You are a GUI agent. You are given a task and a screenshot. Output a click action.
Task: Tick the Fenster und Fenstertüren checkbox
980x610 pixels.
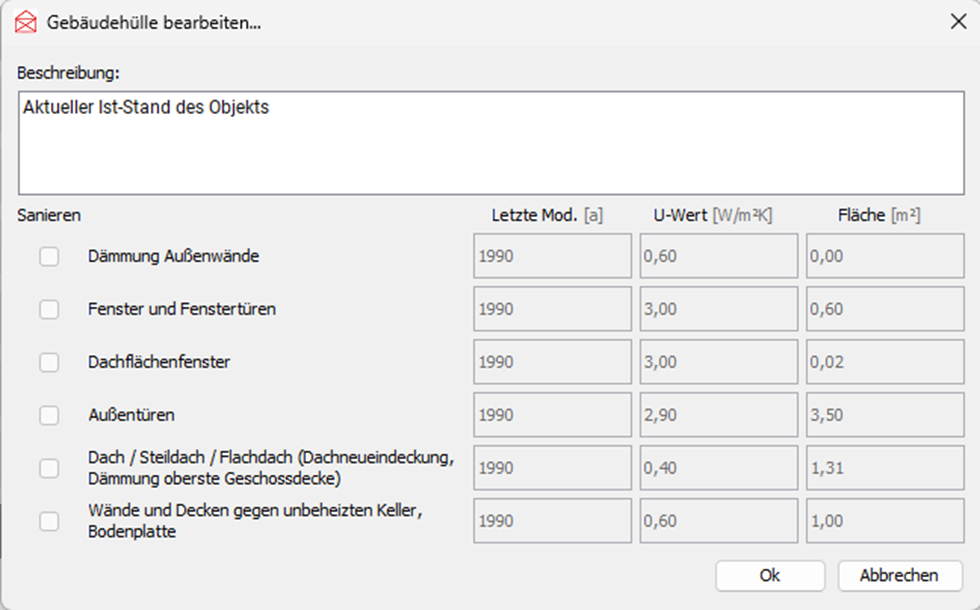(x=49, y=310)
